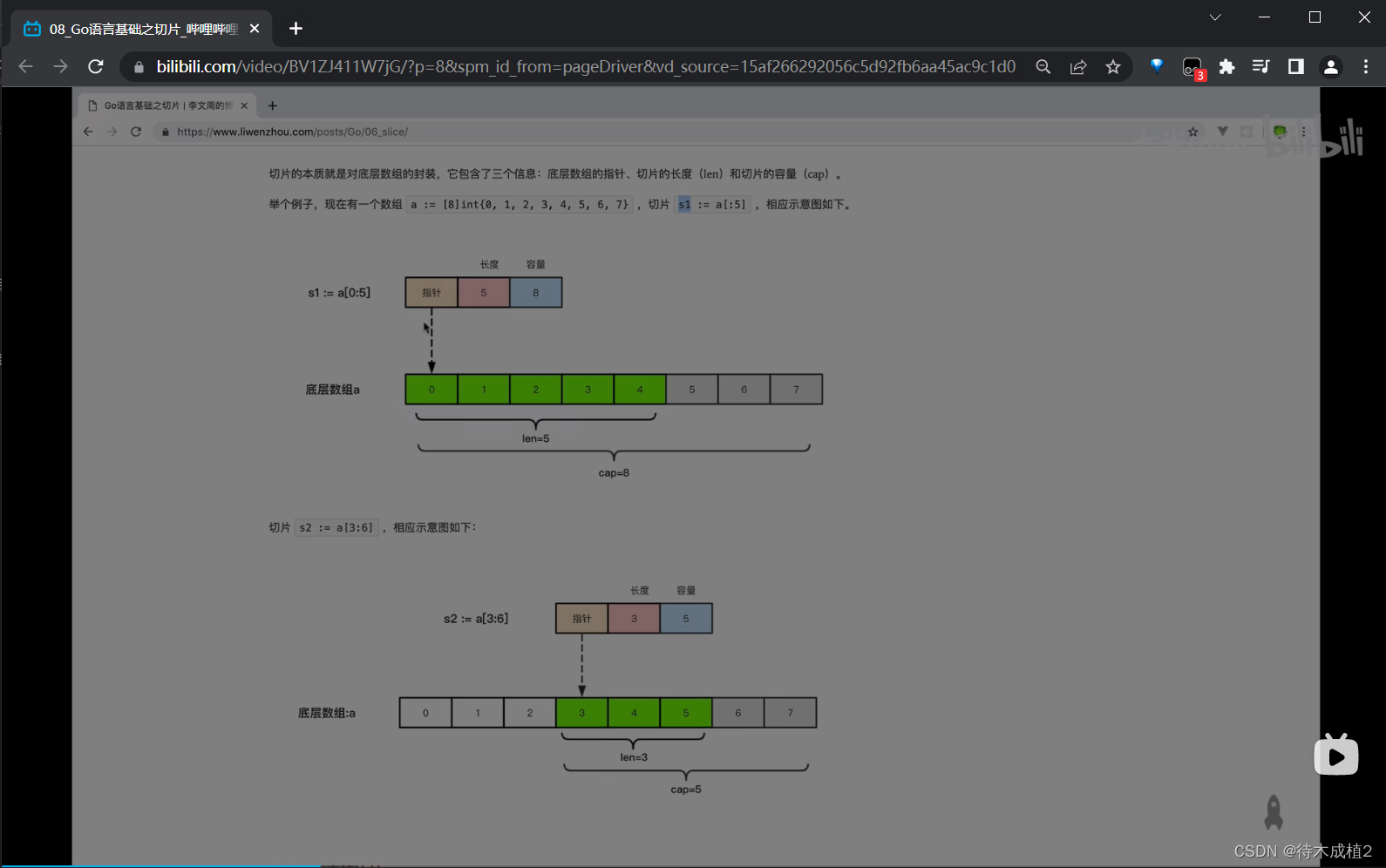This screenshot has height=868, width=1386.
Task: Click the inner new tab plus in the video
Action: click(272, 105)
